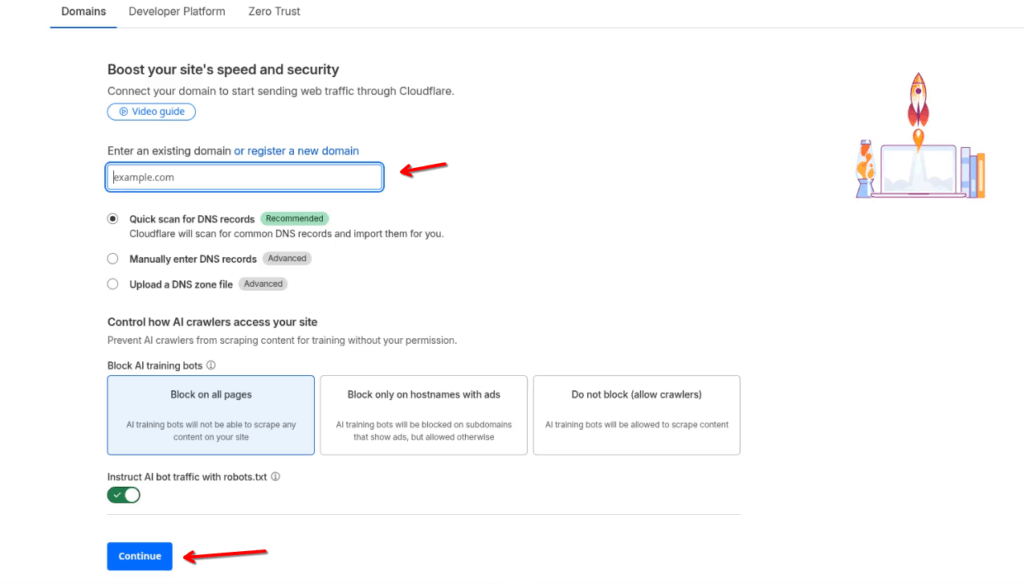The height and width of the screenshot is (584, 1024).
Task: Choose the Block on all pages card
Action: (x=211, y=415)
